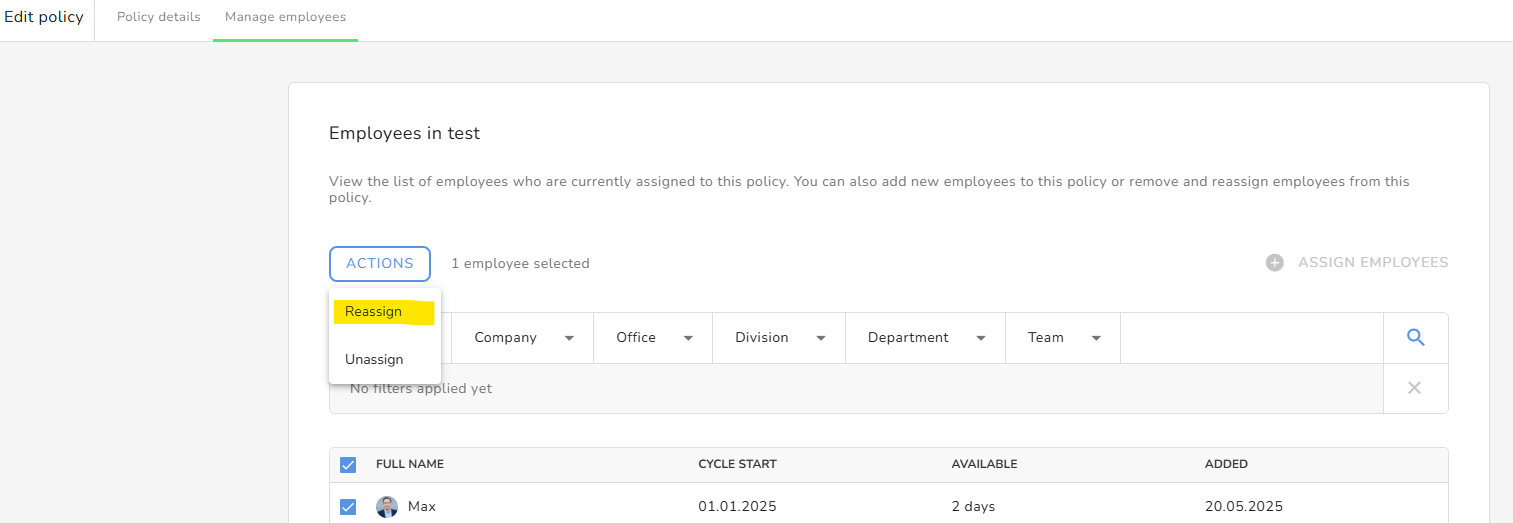Click the employee name Max
This screenshot has height=523, width=1513.
(x=422, y=507)
